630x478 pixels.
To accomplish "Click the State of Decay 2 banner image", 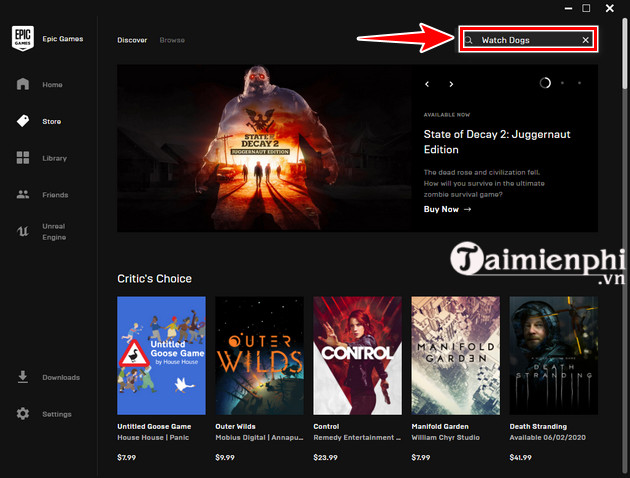I will (264, 148).
